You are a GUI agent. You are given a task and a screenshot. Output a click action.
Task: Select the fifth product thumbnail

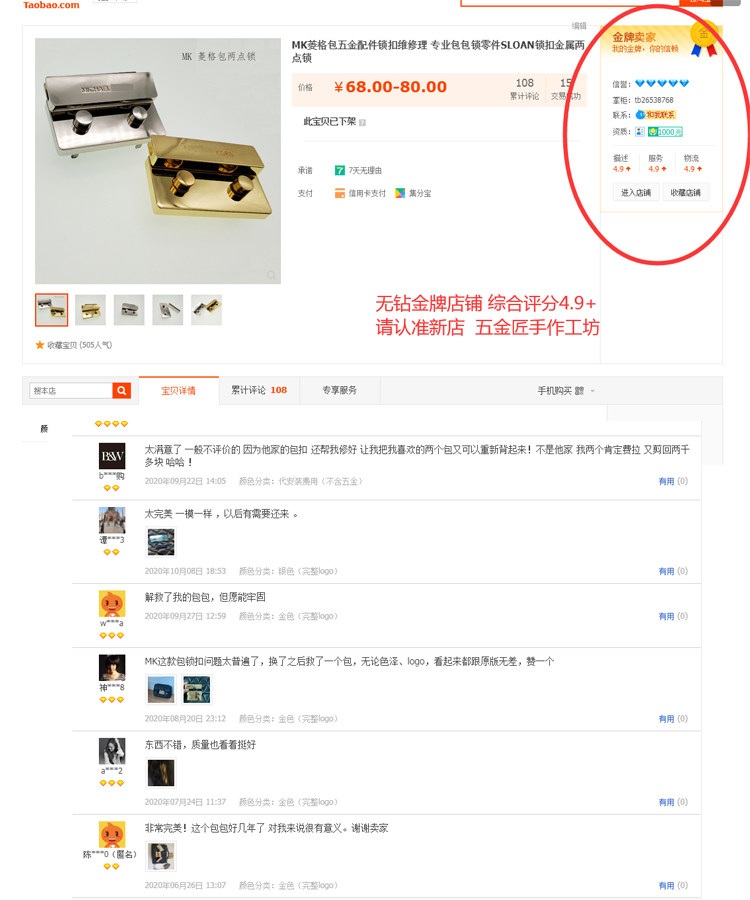(207, 310)
